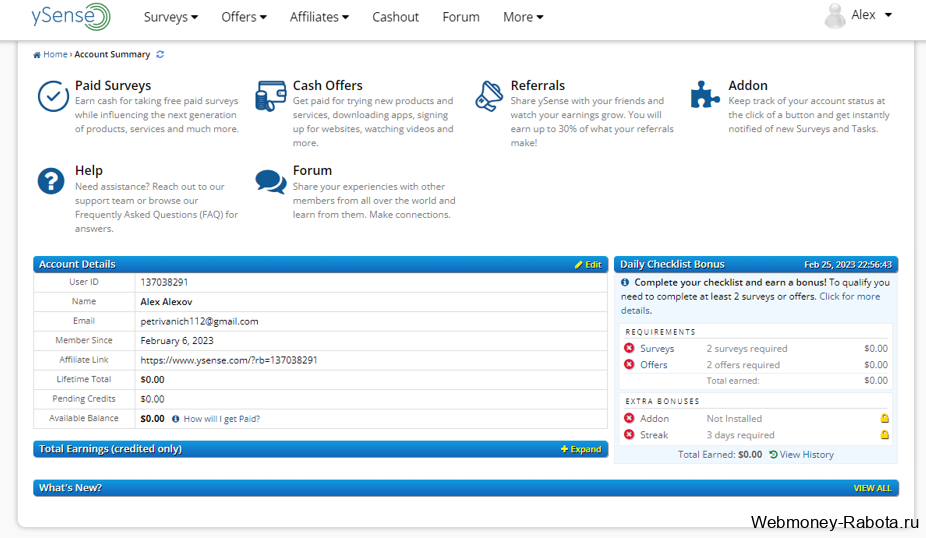Open the Paid Surveys heading
926x538 pixels.
coord(113,86)
